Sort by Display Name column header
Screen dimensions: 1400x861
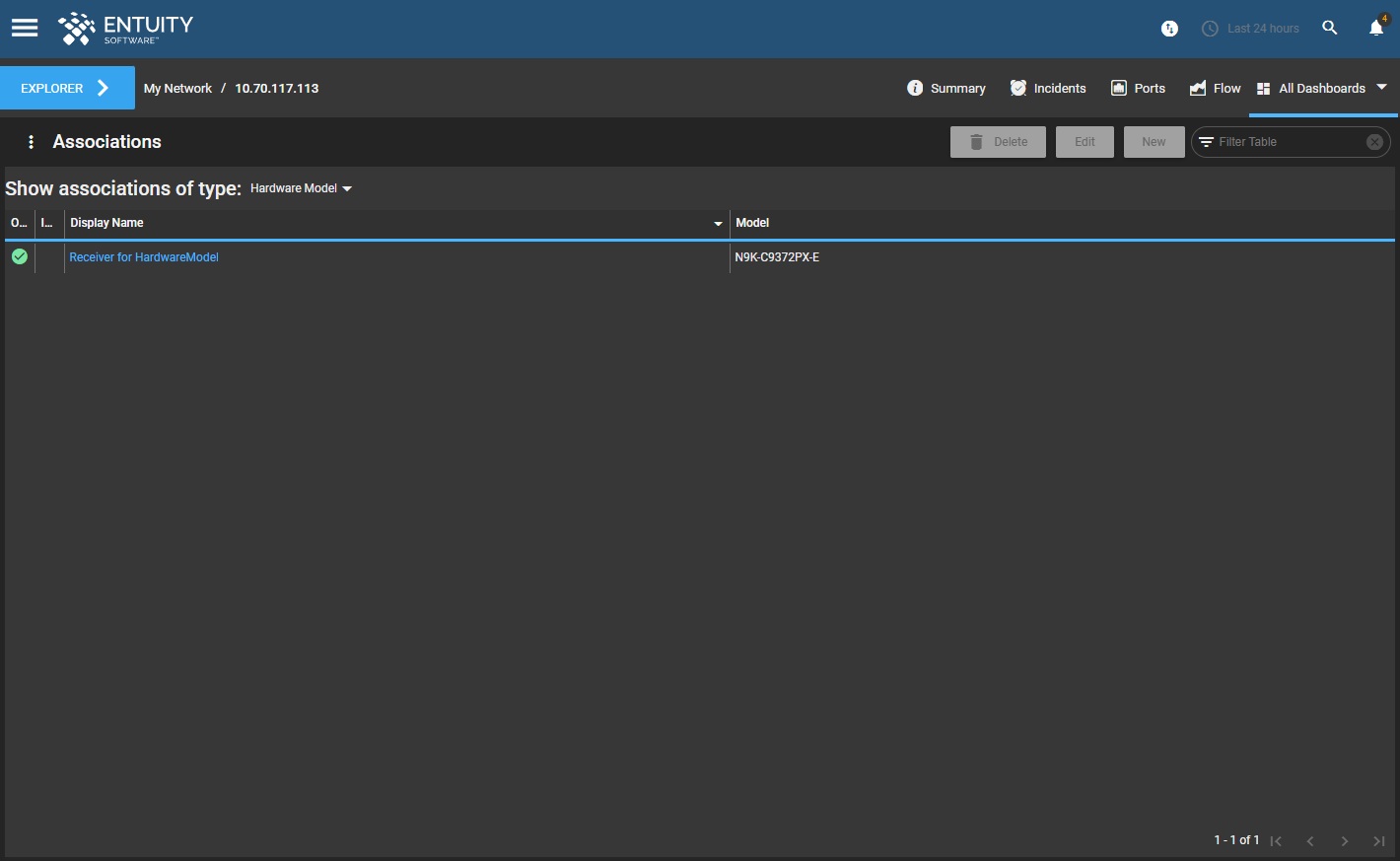pos(106,223)
